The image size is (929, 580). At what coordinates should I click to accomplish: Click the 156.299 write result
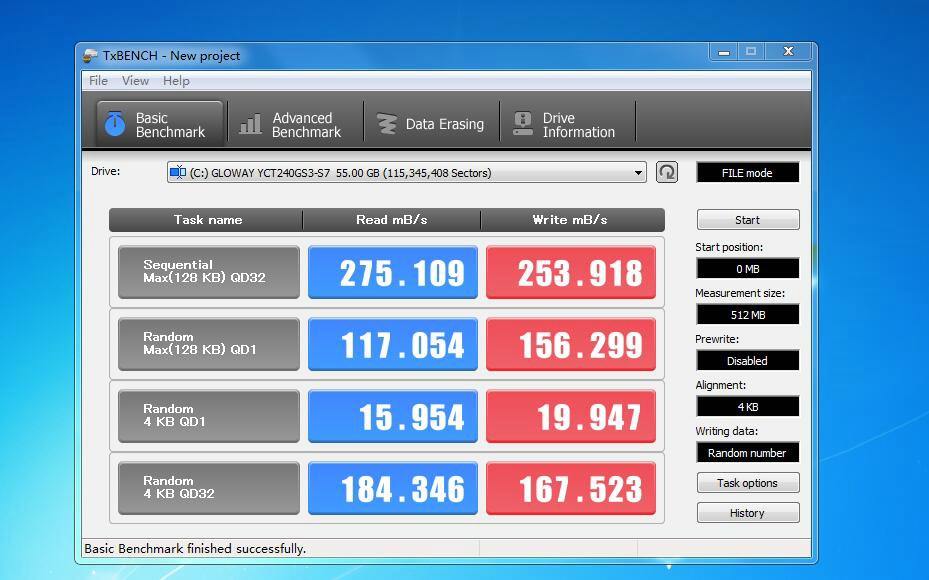point(571,344)
